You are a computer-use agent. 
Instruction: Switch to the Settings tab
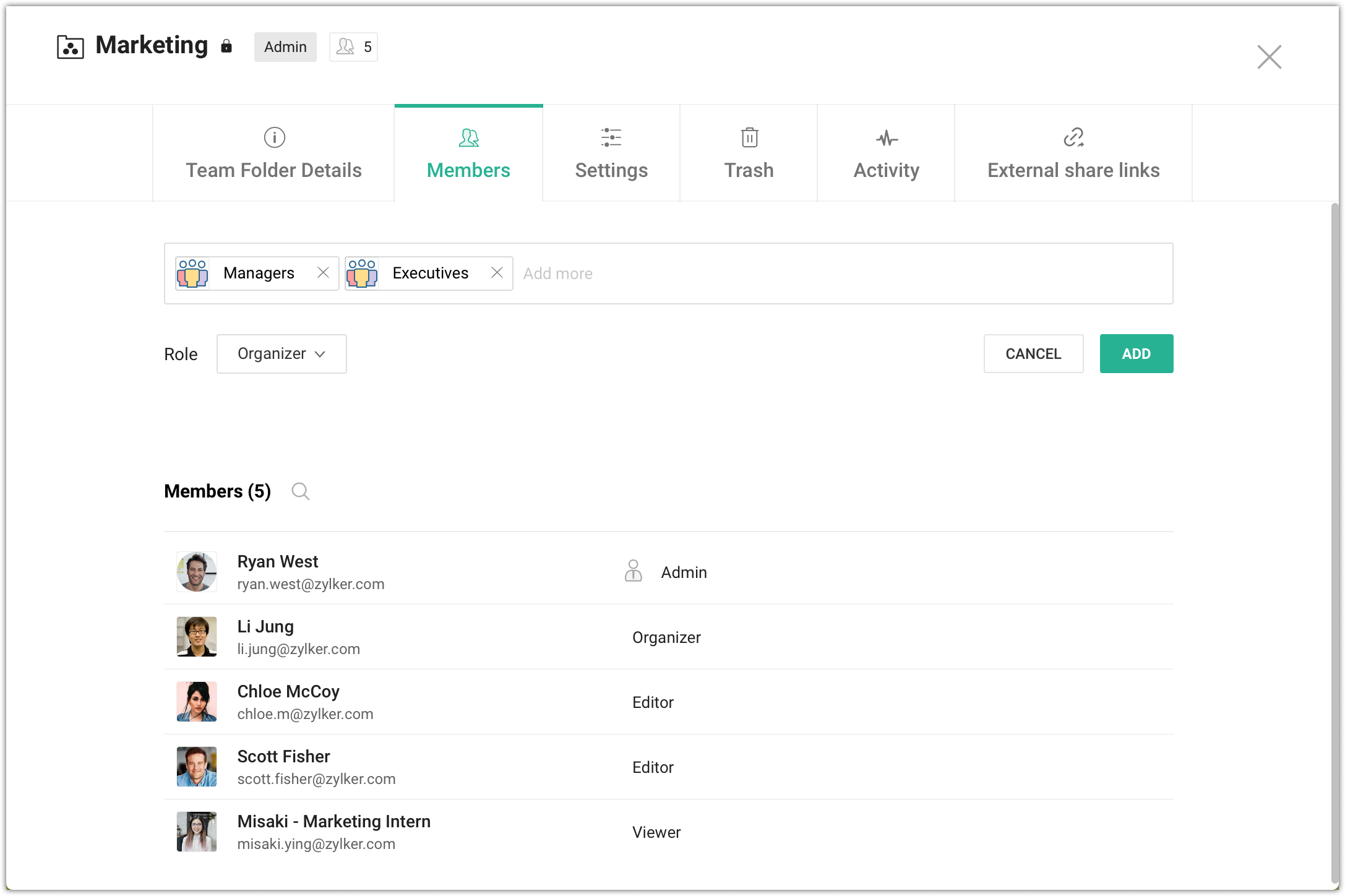(x=611, y=153)
